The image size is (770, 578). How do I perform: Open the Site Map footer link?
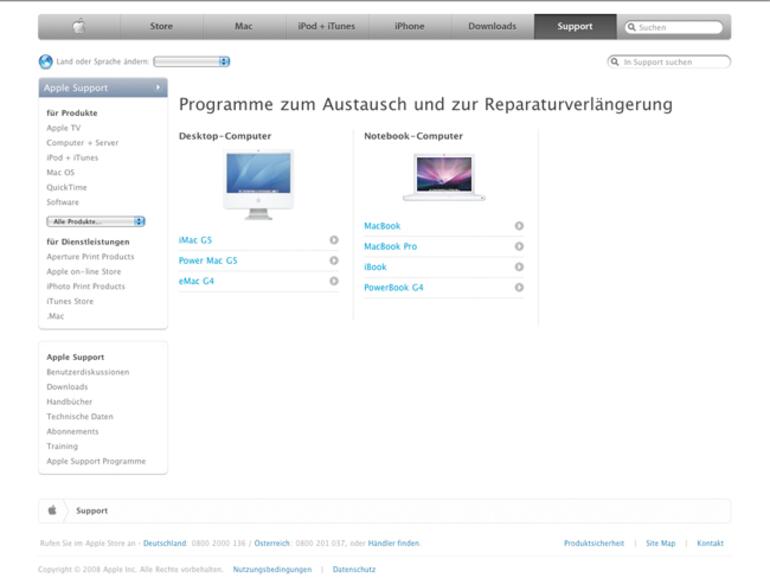(x=660, y=543)
